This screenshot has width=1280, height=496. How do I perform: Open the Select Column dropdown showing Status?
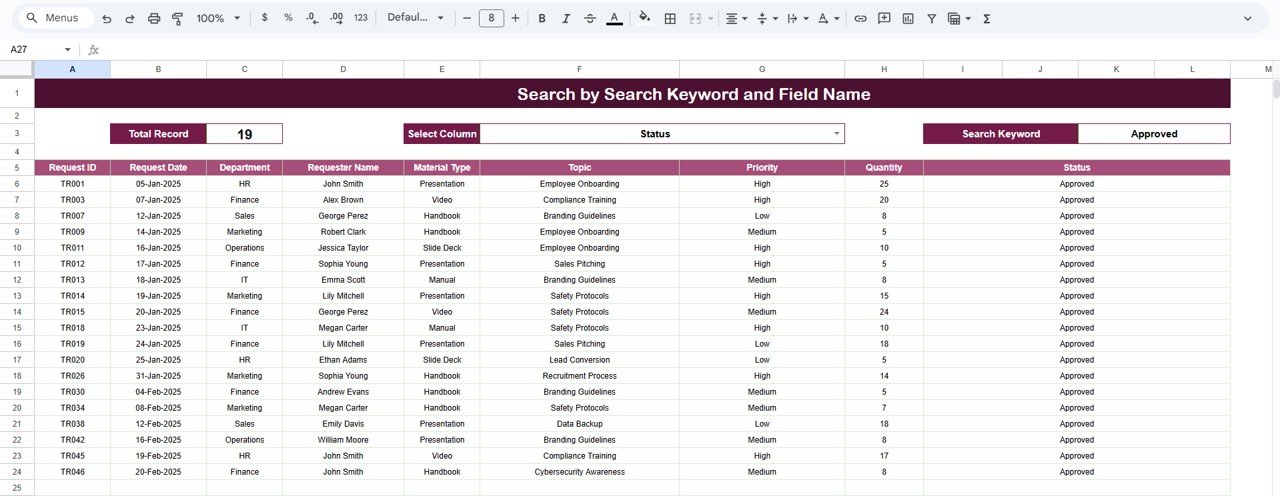coord(837,134)
